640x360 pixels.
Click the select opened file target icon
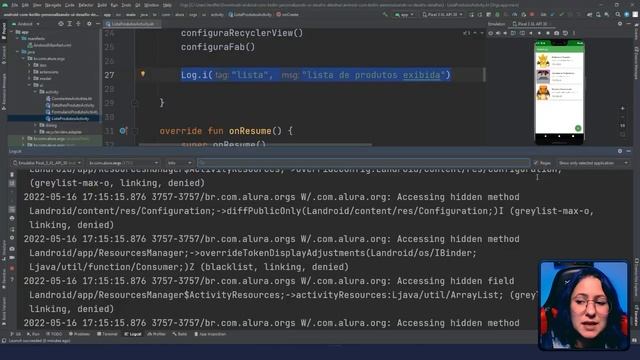pyautogui.click(x=61, y=24)
